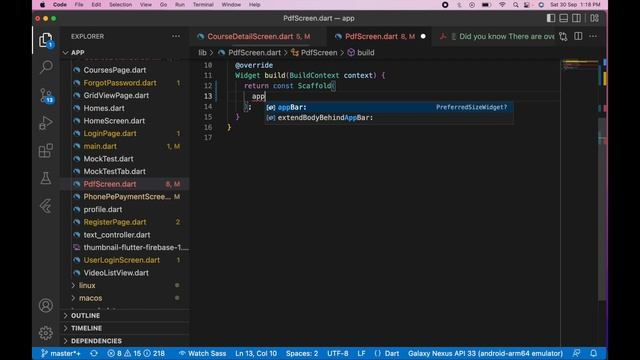
Task: Open editor more actions ellipsis
Action: (x=593, y=36)
